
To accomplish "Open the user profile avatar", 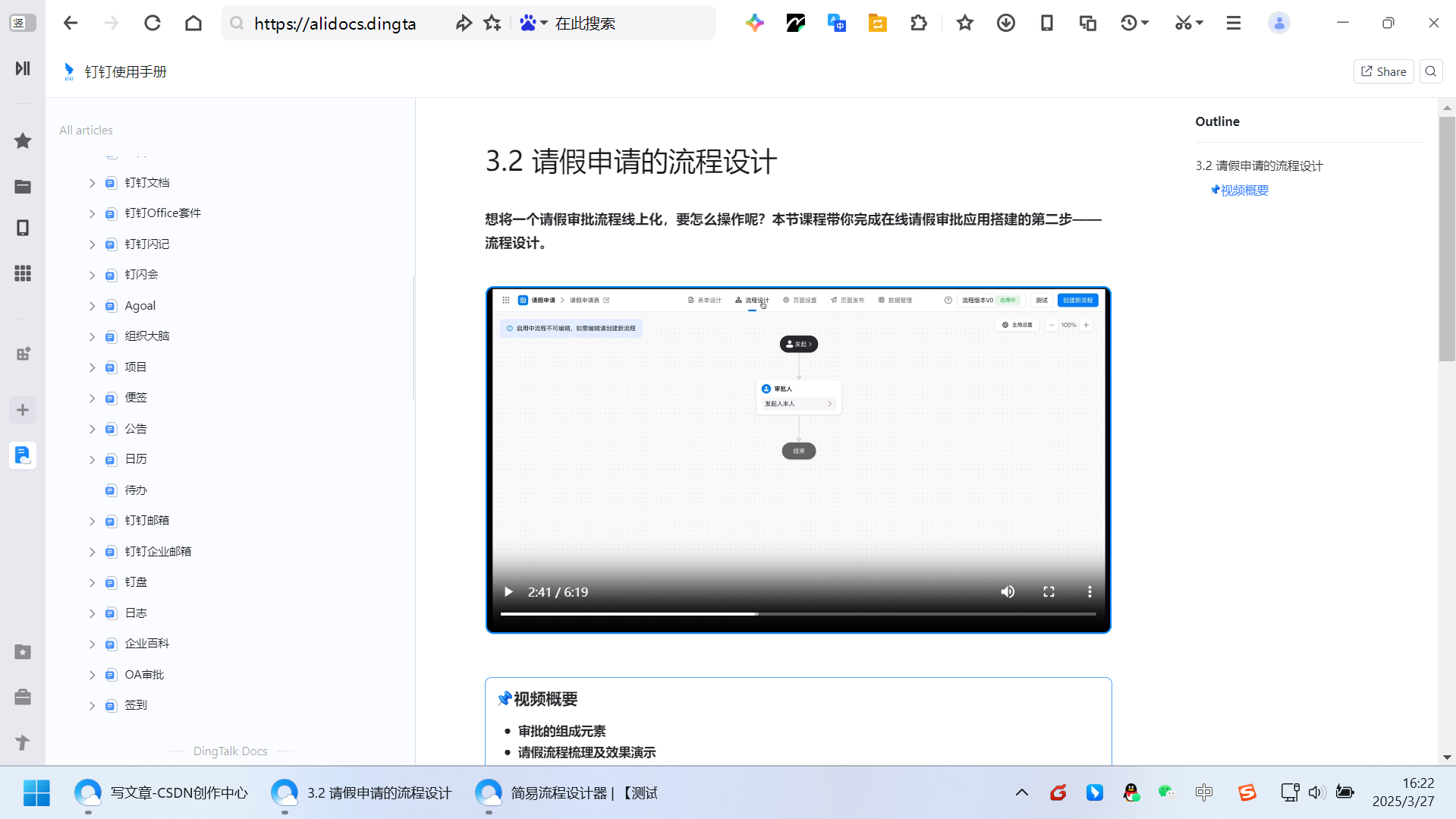I will click(x=1279, y=23).
